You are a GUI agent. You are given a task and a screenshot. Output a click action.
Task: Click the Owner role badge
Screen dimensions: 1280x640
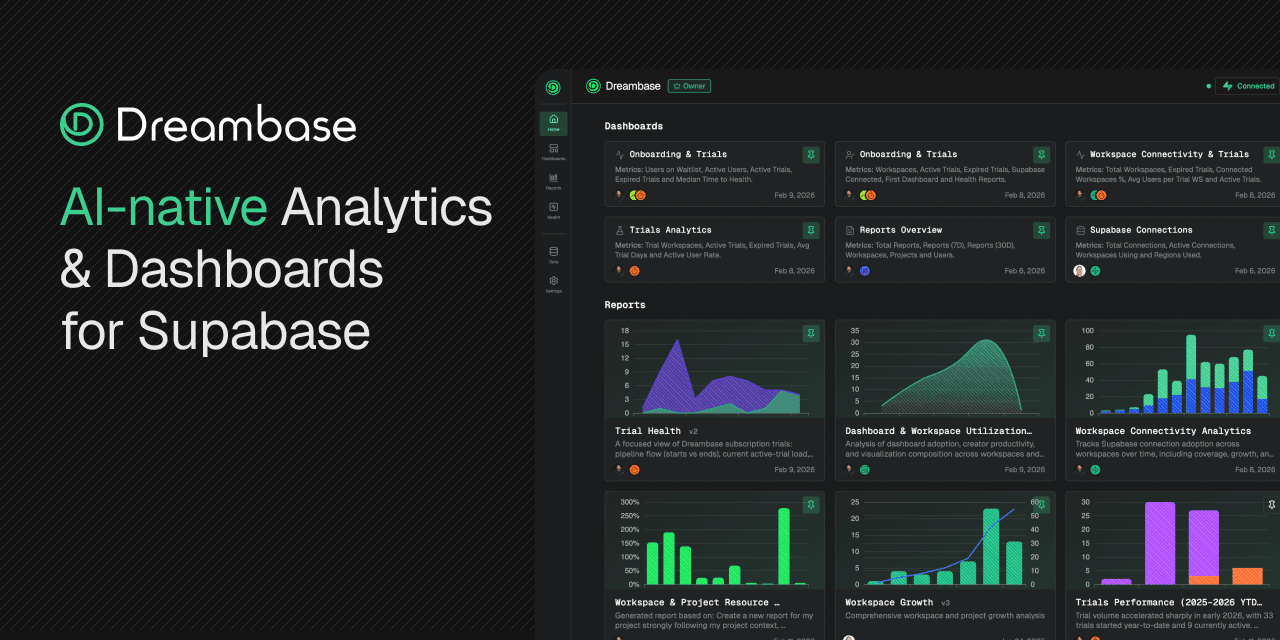(x=689, y=86)
